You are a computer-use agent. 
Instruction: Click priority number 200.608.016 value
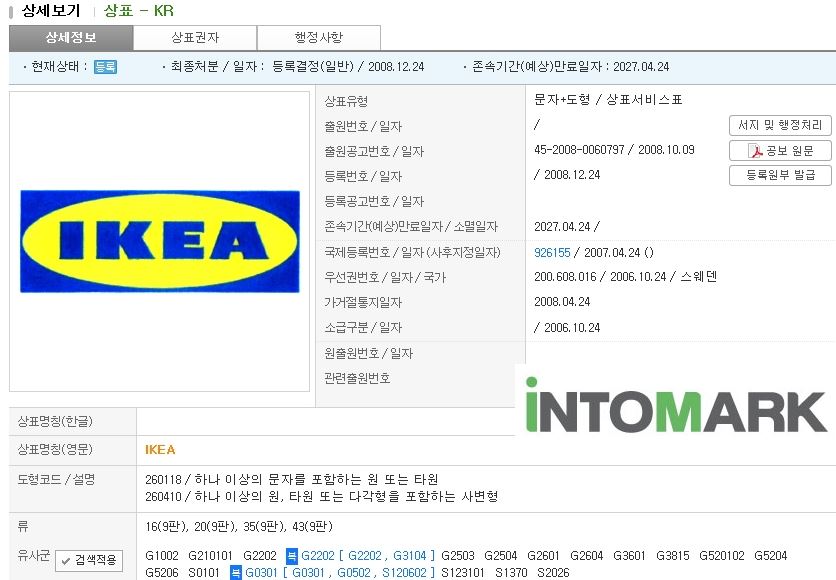click(x=565, y=277)
